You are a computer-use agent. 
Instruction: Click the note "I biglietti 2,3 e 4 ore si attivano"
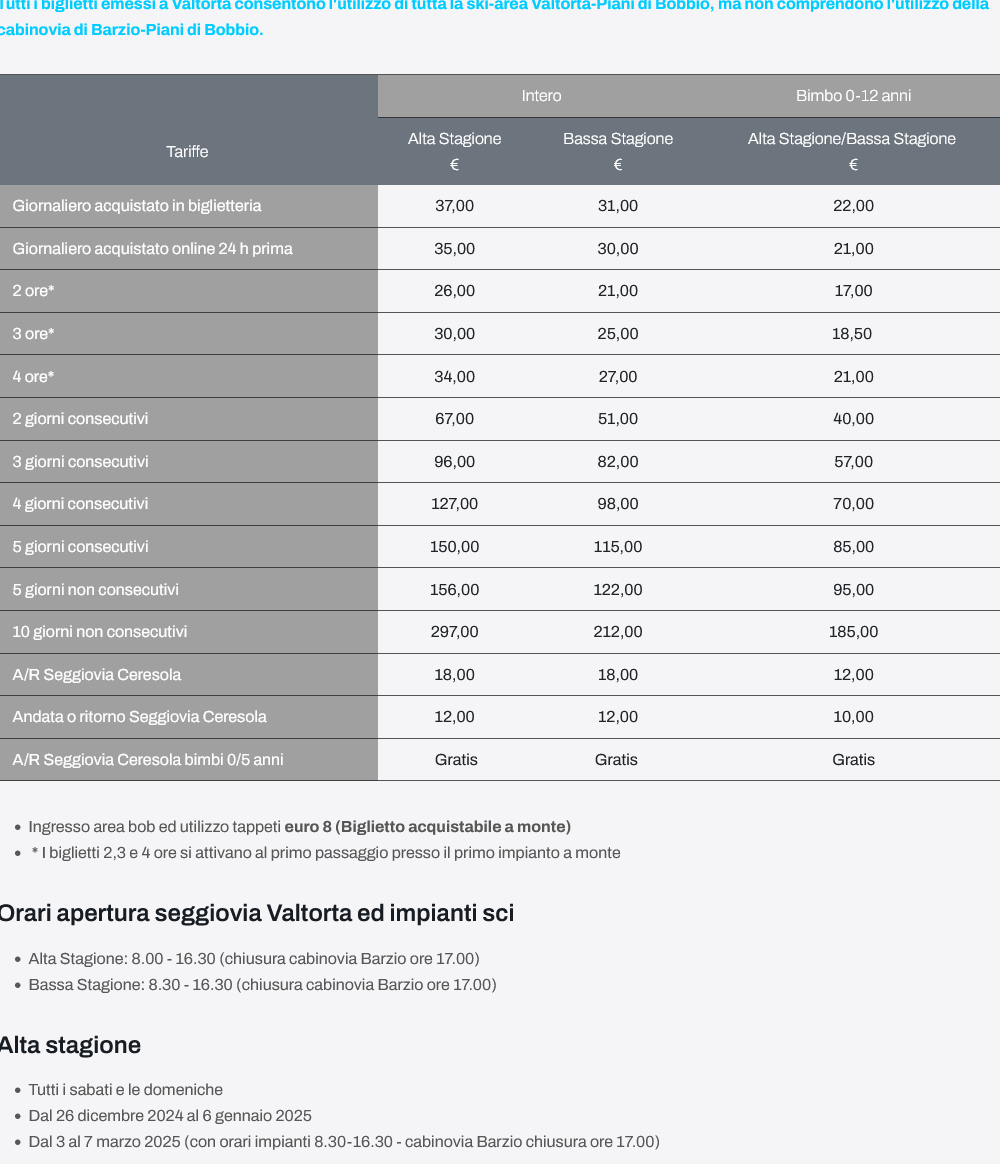click(x=325, y=853)
